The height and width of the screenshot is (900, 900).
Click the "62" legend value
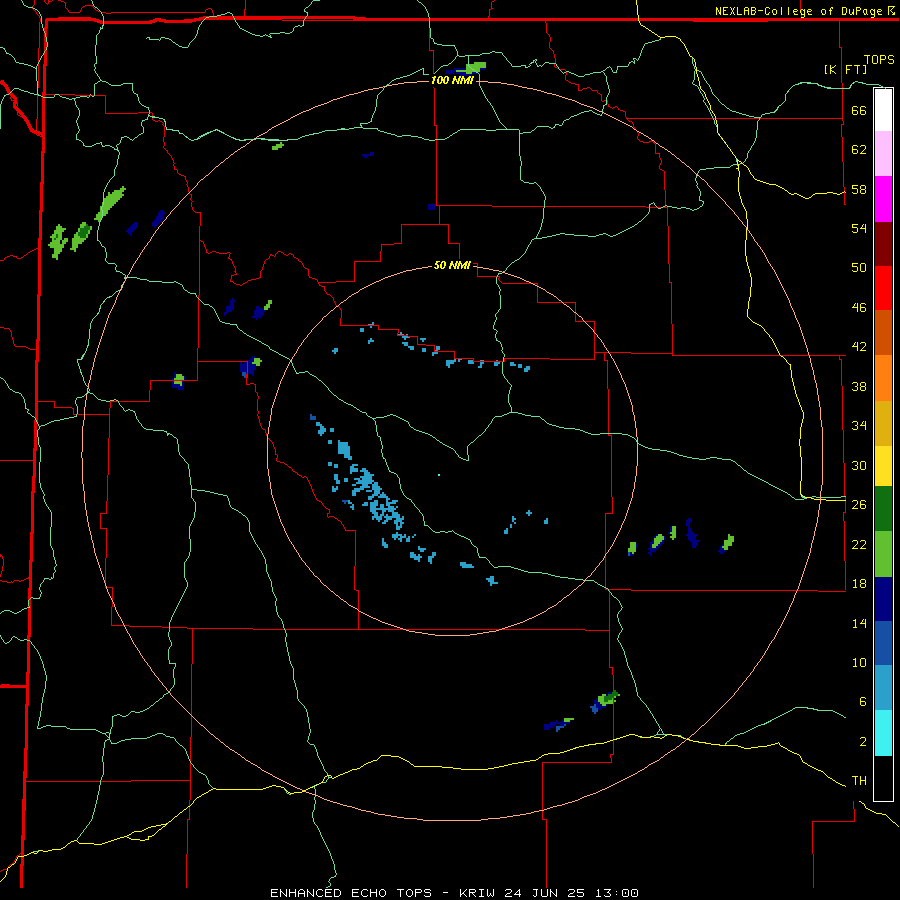(x=859, y=150)
